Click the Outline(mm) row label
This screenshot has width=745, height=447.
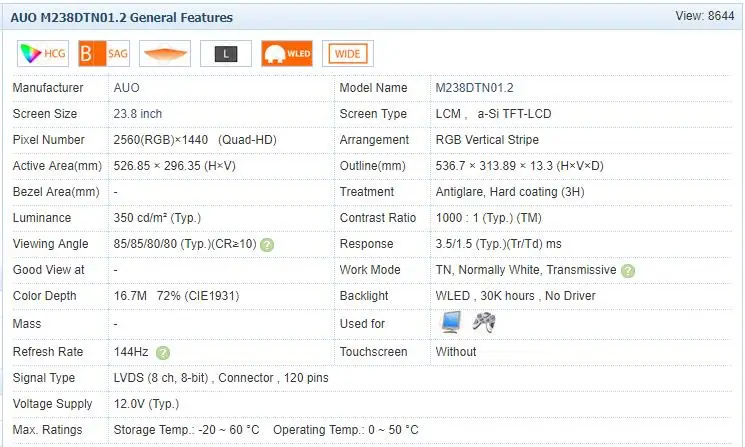372,166
